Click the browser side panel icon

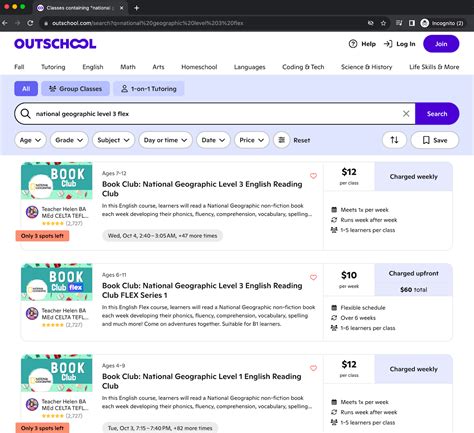[412, 23]
